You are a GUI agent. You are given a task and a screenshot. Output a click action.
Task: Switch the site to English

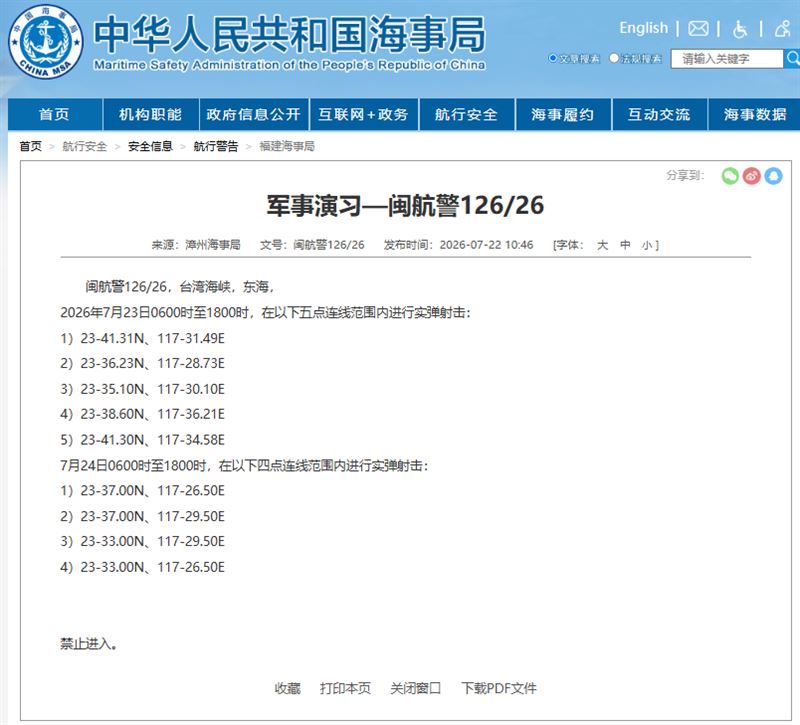coord(643,28)
